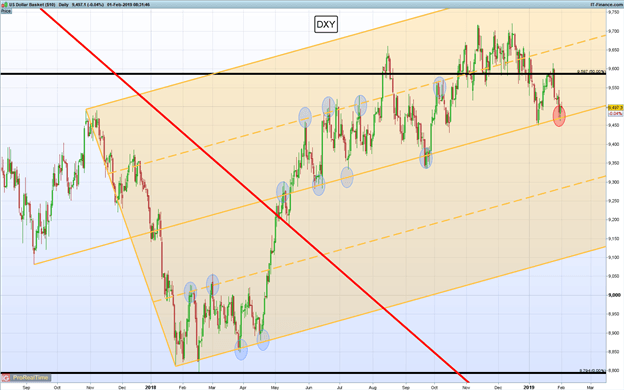Click the Daily timeframe in title bar
624x390 pixels.
pyautogui.click(x=63, y=5)
